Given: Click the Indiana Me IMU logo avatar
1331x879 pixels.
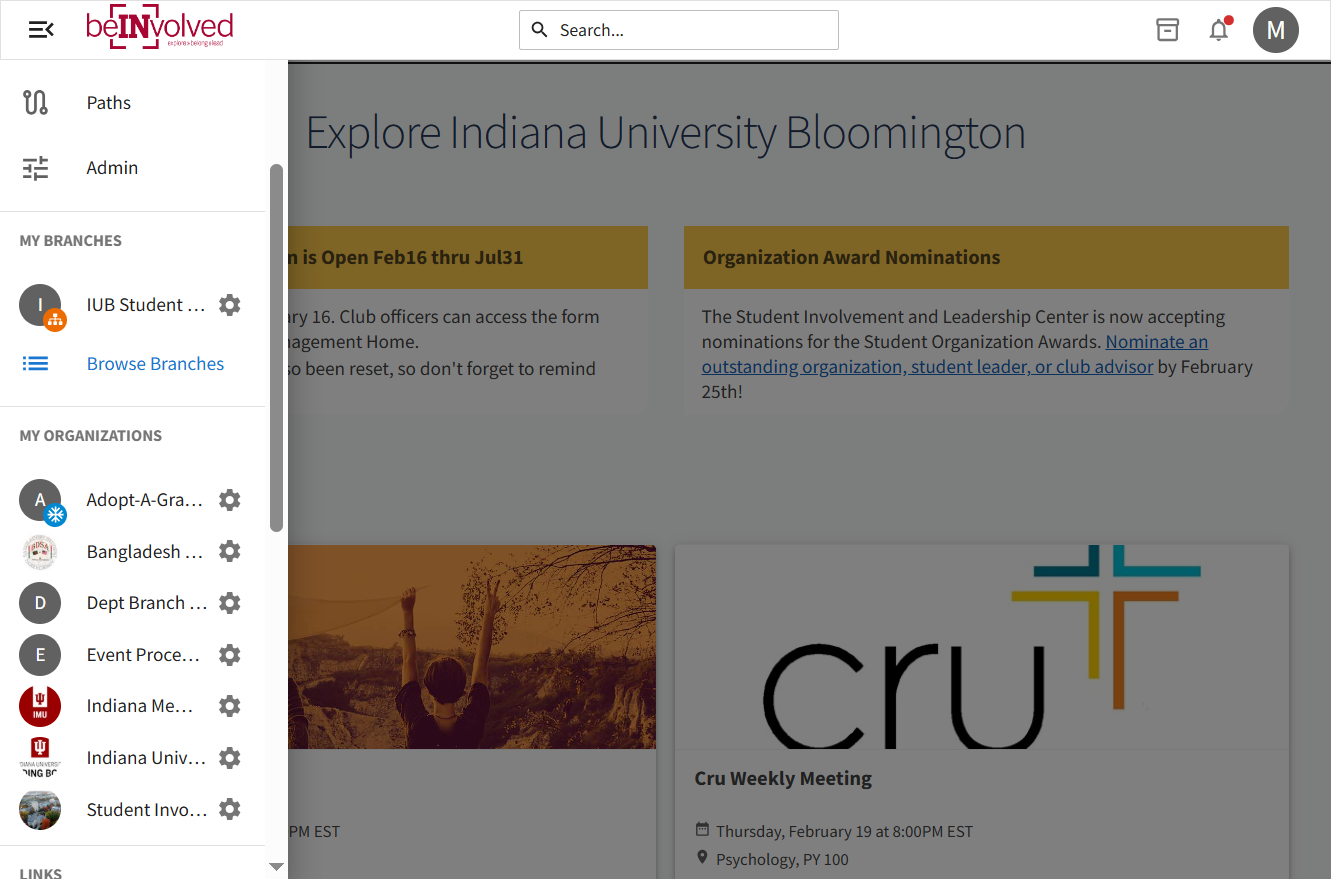Looking at the screenshot, I should tap(40, 706).
